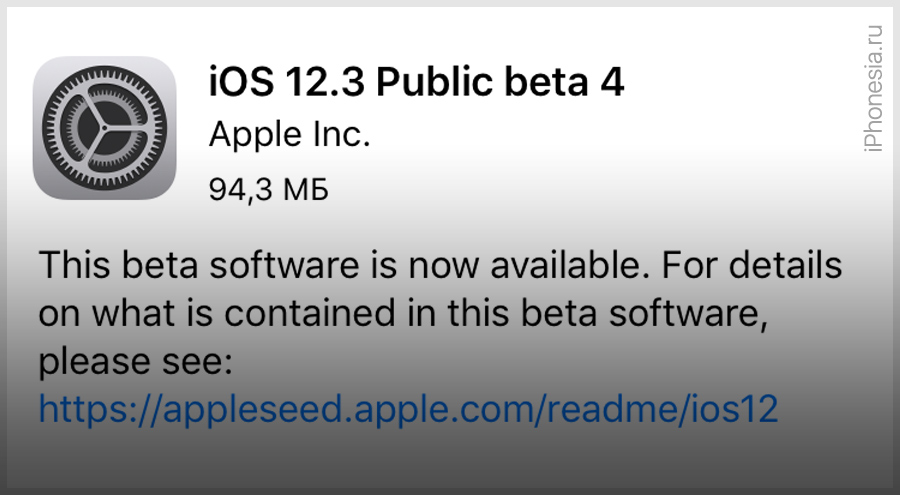This screenshot has width=900, height=495.
Task: Select the iOS 12.3 Public beta 4 title
Action: [x=416, y=81]
